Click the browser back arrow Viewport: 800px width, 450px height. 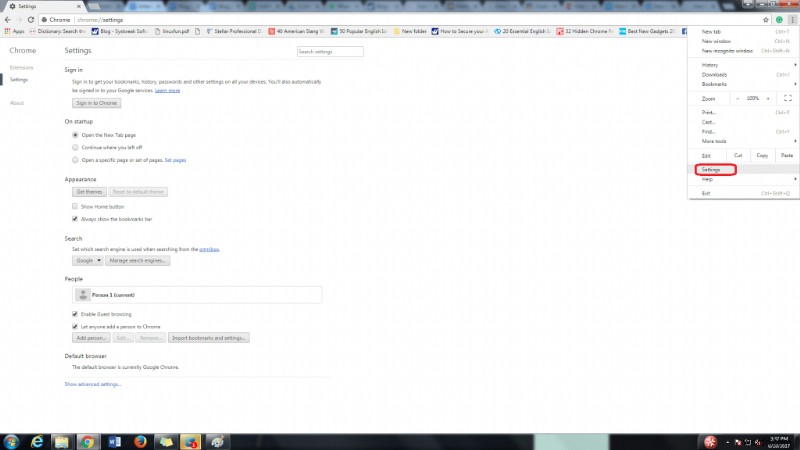(x=8, y=20)
